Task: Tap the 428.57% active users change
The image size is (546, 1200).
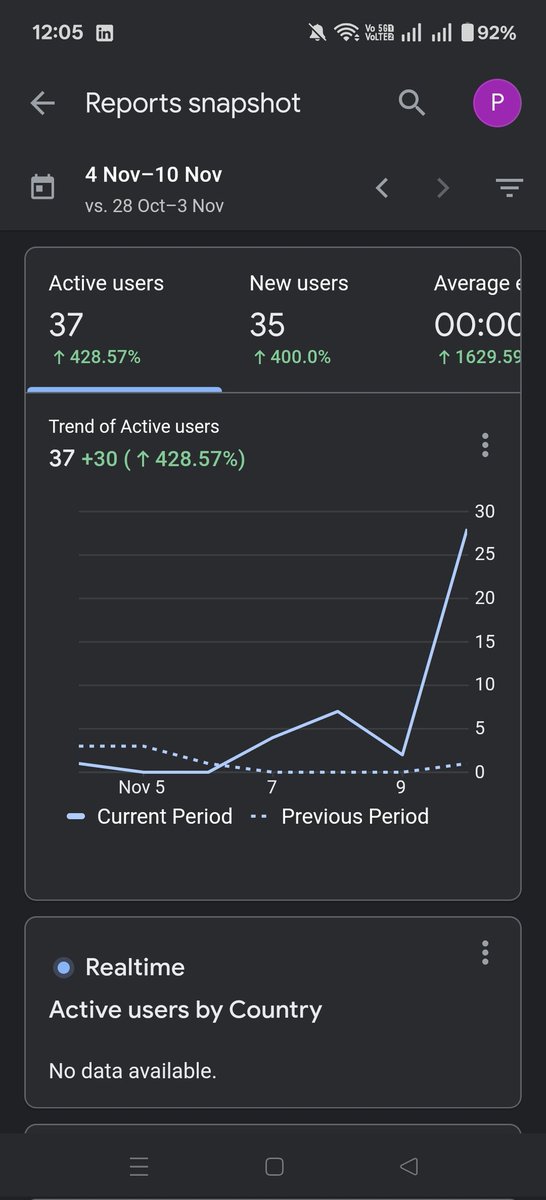Action: 95,357
